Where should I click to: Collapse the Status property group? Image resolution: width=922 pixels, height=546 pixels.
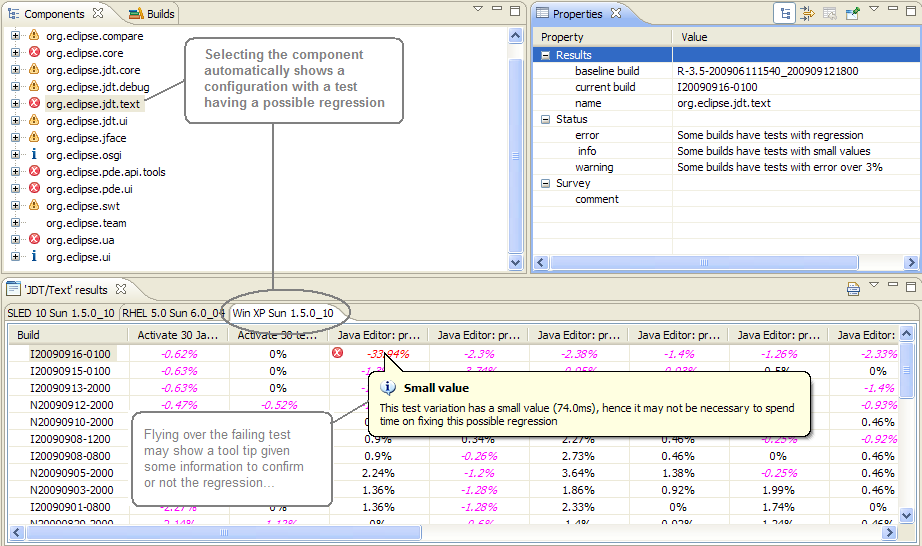click(x=546, y=119)
